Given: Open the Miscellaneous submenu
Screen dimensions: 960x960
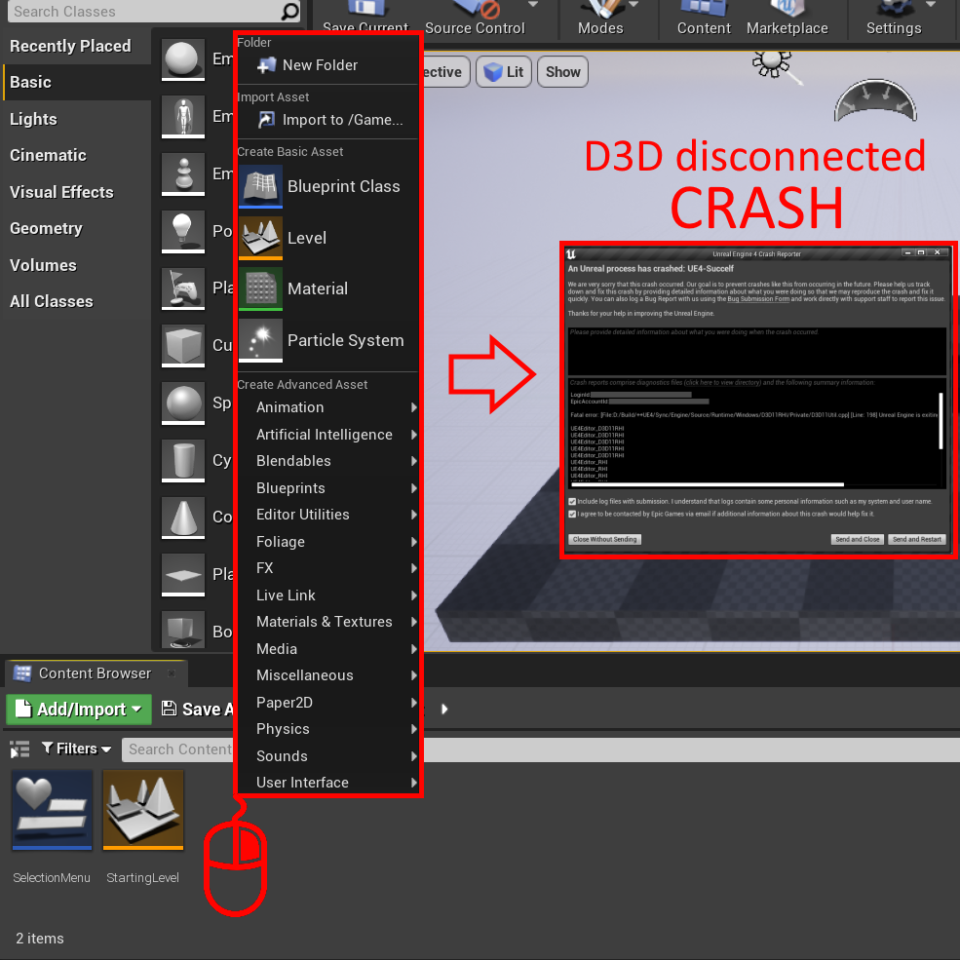Looking at the screenshot, I should pos(329,675).
